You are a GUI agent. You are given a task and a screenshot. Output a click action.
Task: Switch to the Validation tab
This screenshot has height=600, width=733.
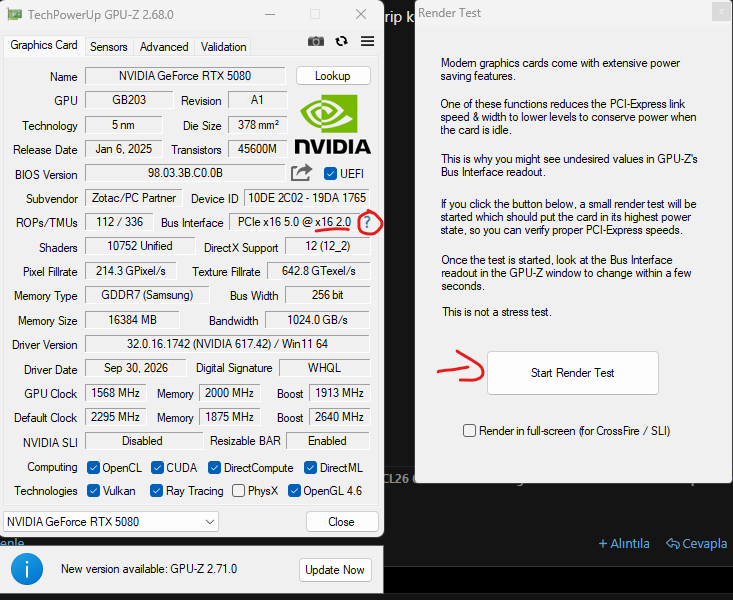[x=223, y=47]
